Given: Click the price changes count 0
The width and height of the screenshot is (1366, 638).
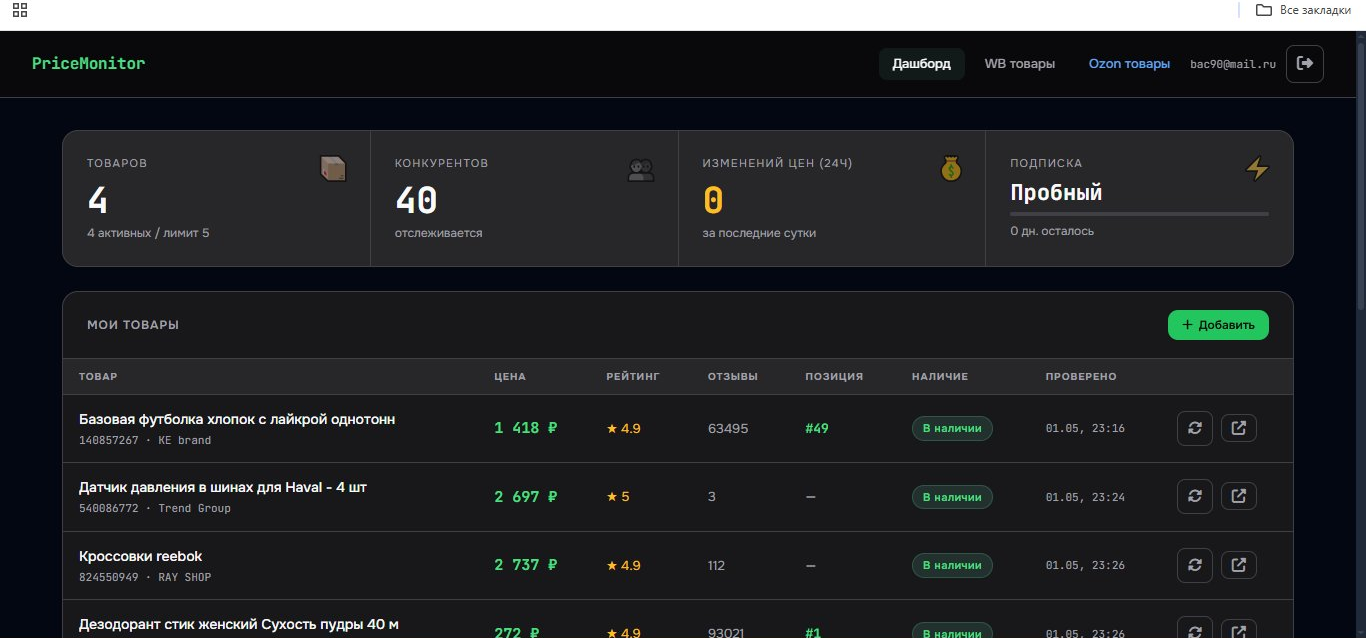Looking at the screenshot, I should pos(712,201).
